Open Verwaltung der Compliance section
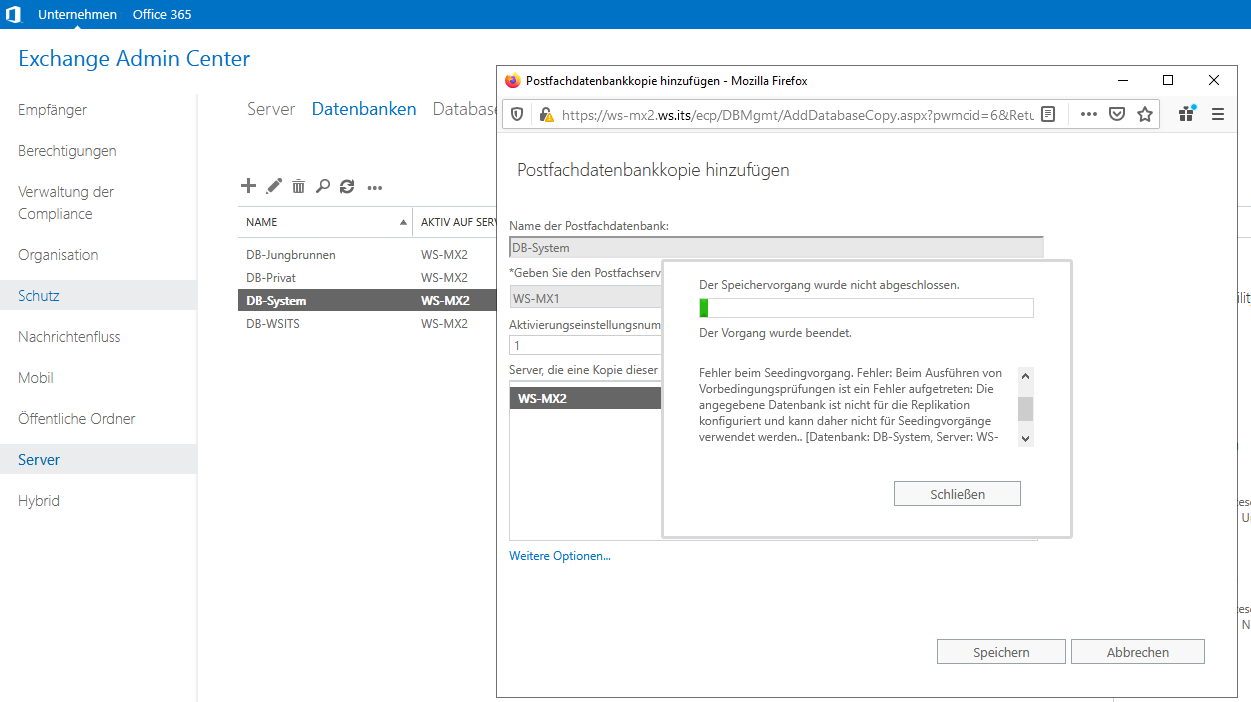Viewport: 1251px width, 702px height. 66,203
